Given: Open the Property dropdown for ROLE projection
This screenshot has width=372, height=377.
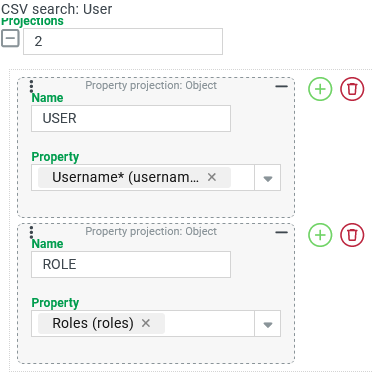Looking at the screenshot, I should 268,324.
